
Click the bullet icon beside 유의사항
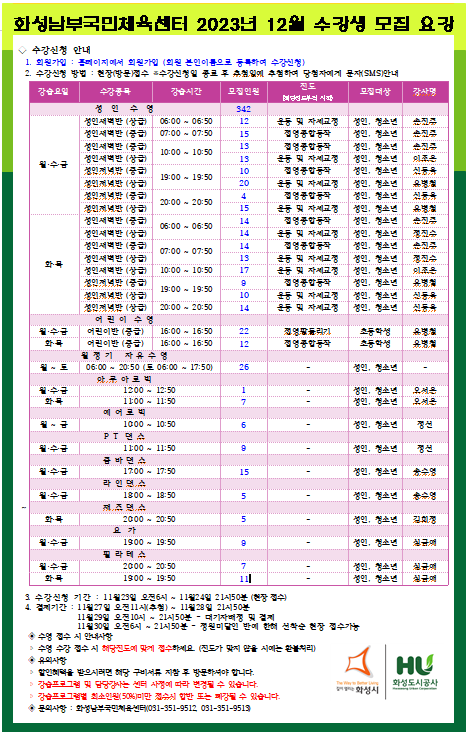[x=32, y=661]
